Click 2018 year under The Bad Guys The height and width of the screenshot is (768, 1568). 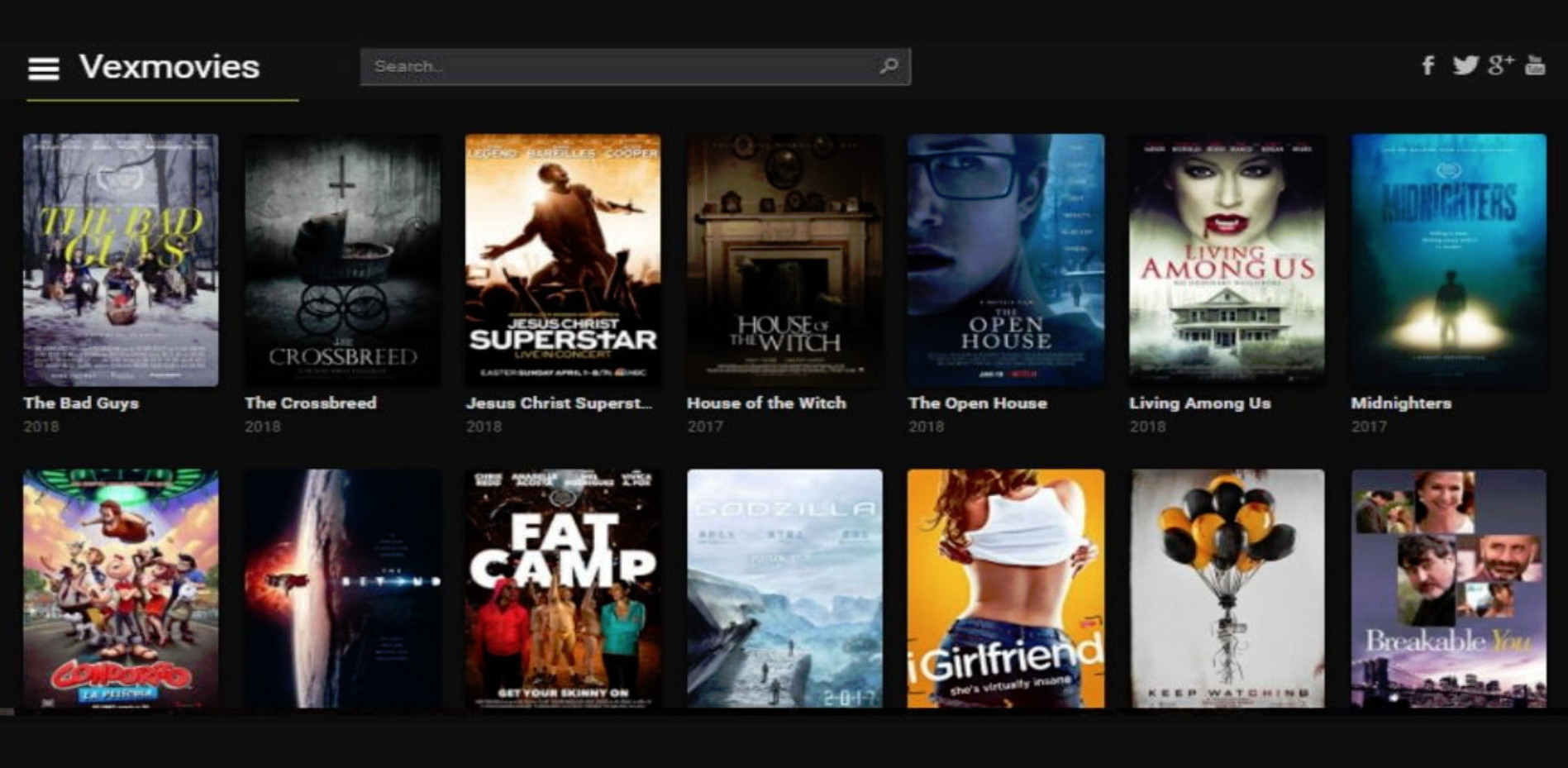tap(41, 427)
